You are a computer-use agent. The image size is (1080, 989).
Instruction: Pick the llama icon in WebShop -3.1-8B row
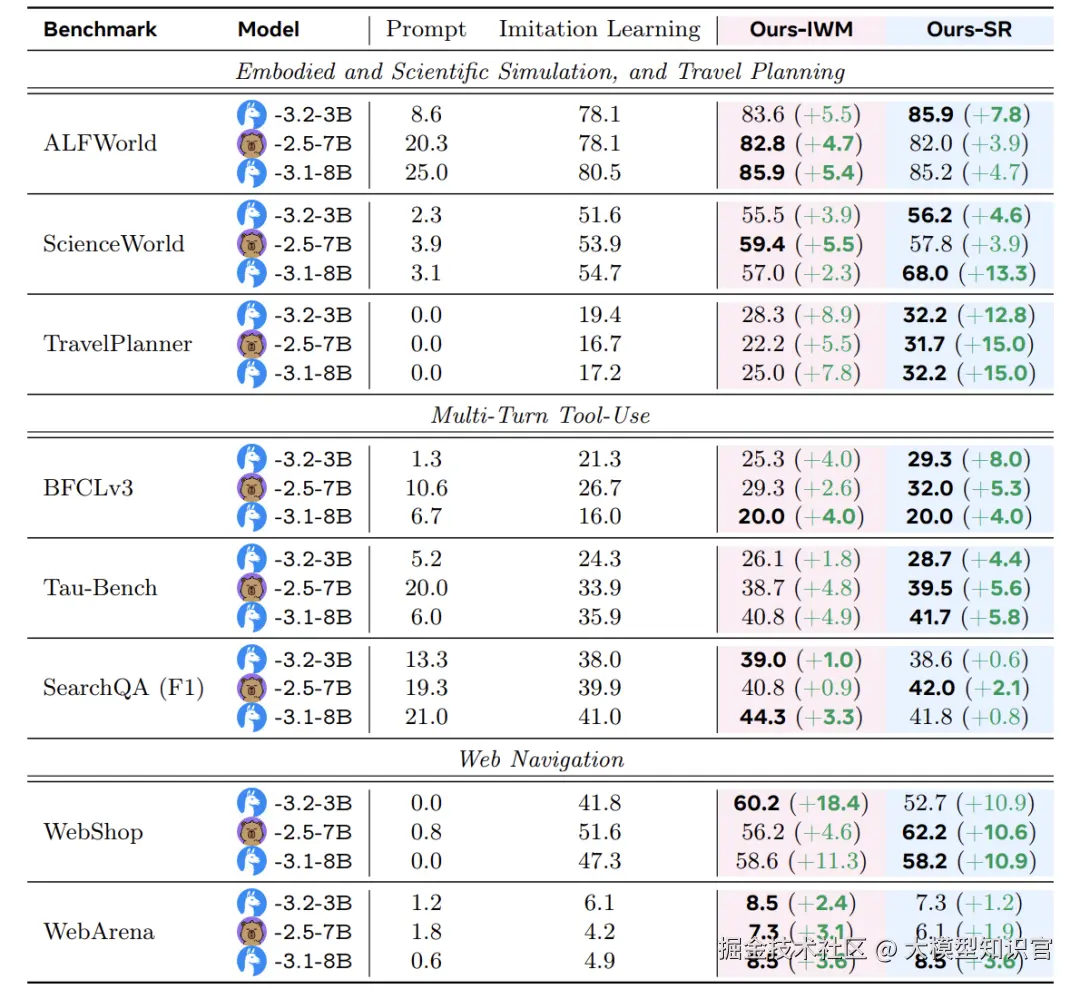pos(251,861)
